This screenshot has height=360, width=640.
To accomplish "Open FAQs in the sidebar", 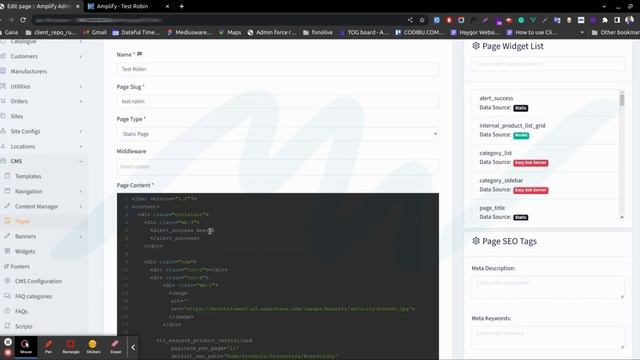I will click(x=21, y=311).
